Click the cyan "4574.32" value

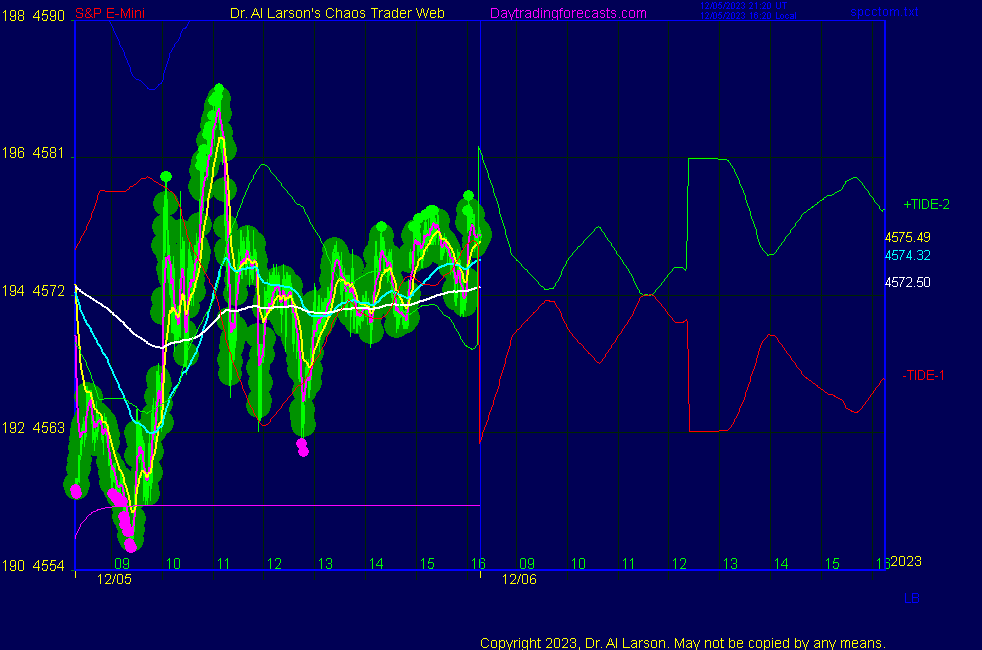[907, 255]
